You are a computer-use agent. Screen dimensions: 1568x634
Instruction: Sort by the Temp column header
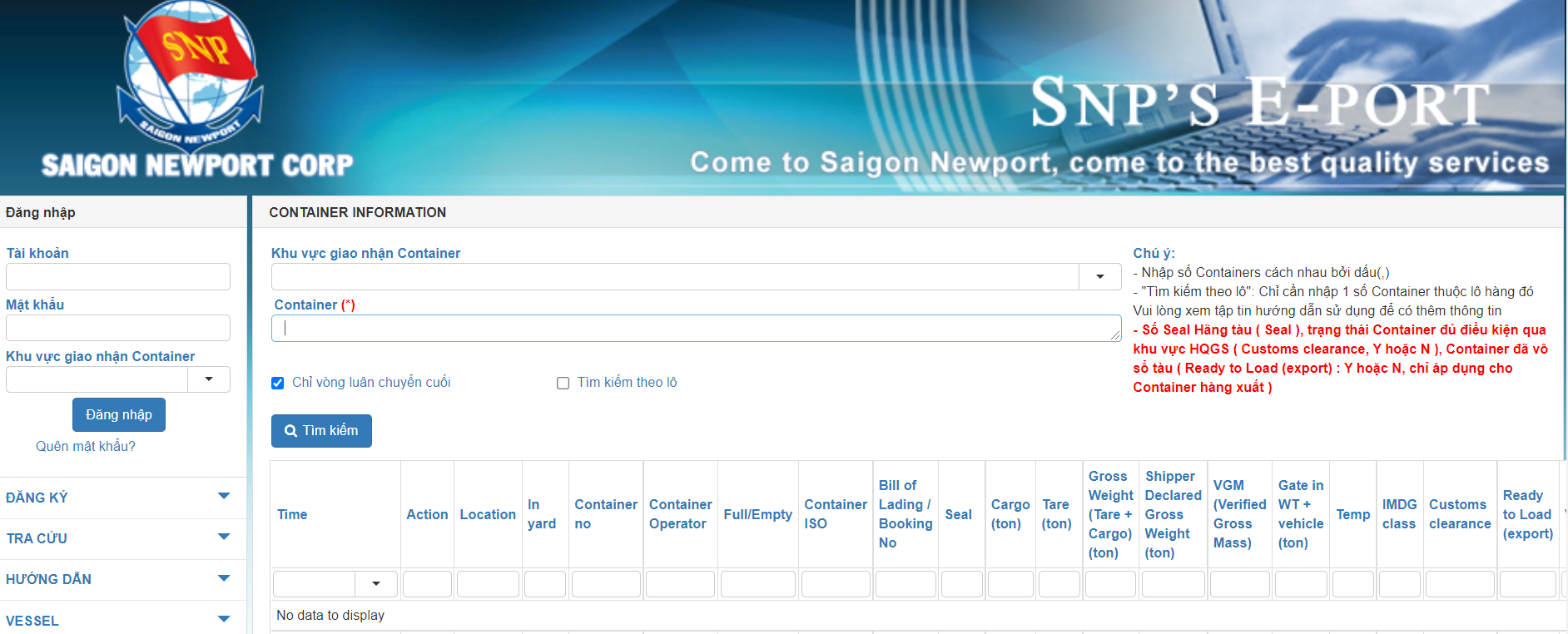point(1353,514)
